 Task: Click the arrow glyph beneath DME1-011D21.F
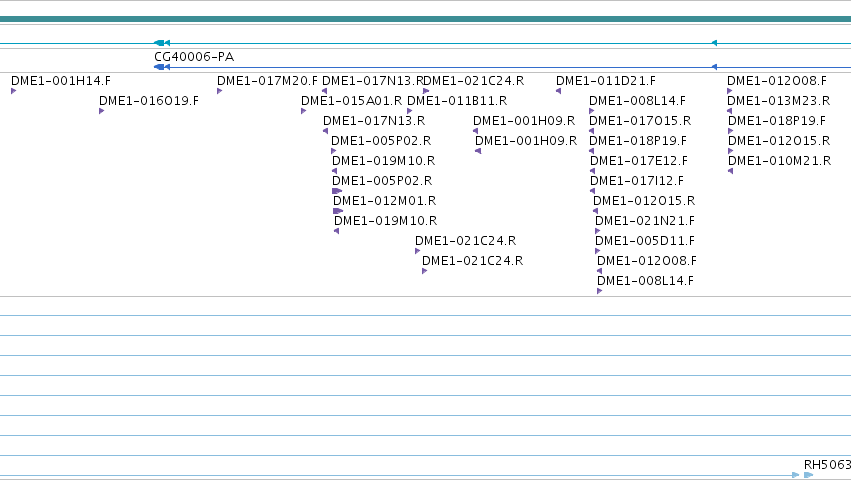coord(558,91)
